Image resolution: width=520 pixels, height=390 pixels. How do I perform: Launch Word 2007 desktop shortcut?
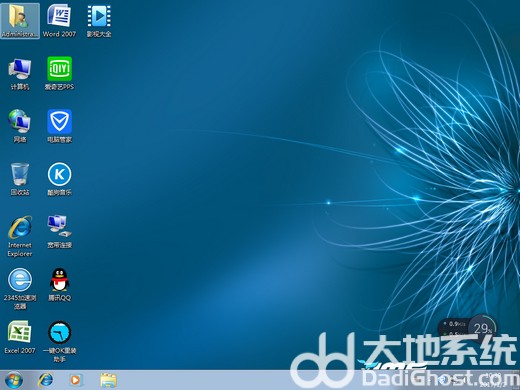click(x=59, y=20)
